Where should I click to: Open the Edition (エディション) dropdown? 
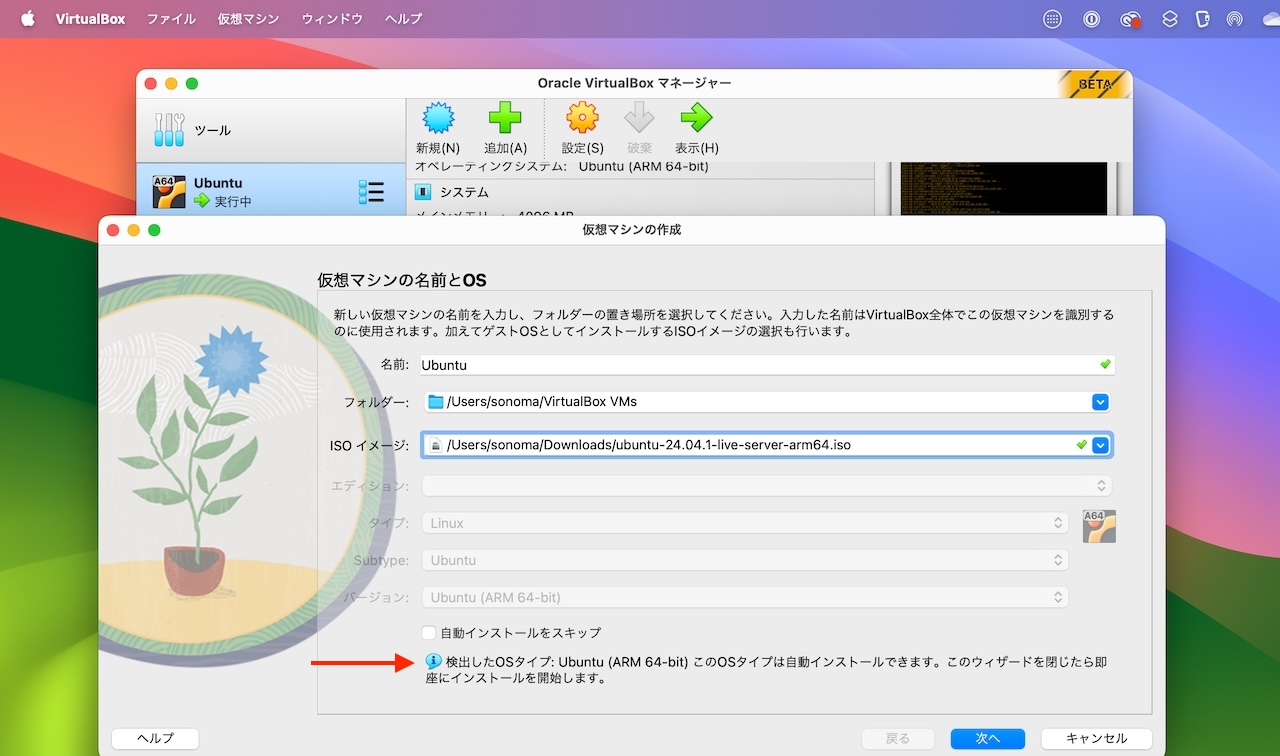[x=768, y=486]
